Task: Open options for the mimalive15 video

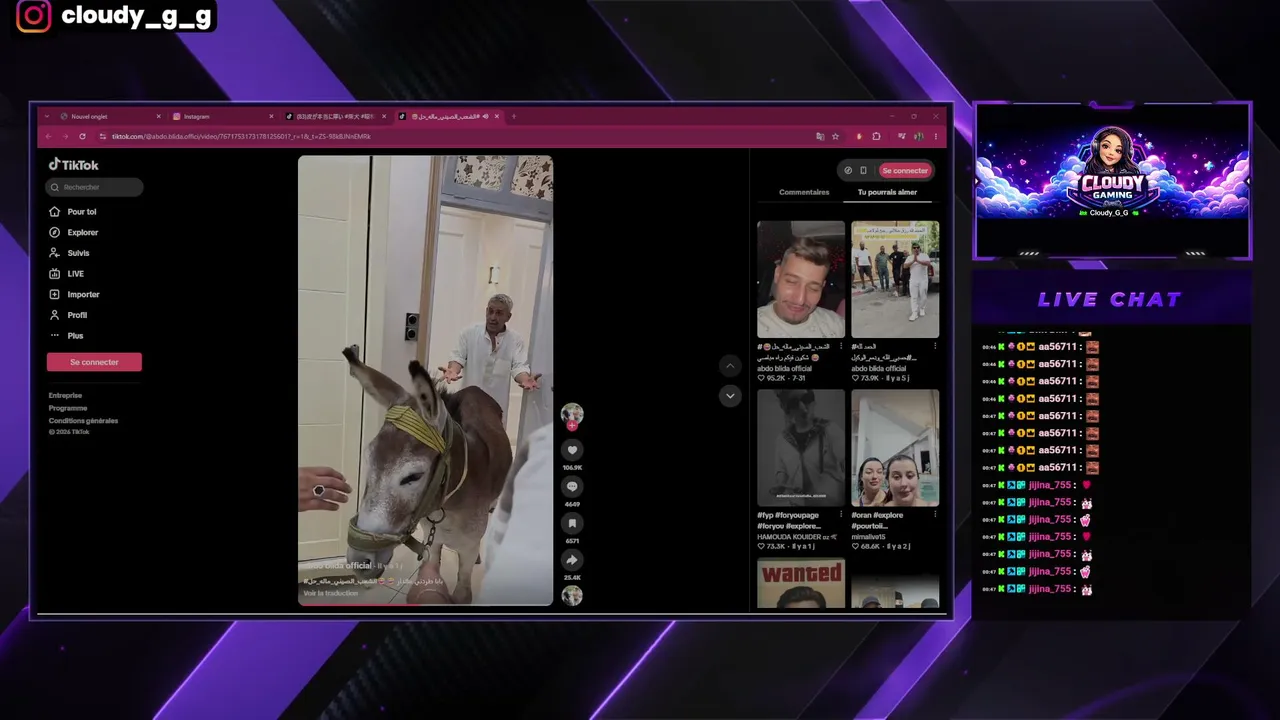Action: (935, 515)
